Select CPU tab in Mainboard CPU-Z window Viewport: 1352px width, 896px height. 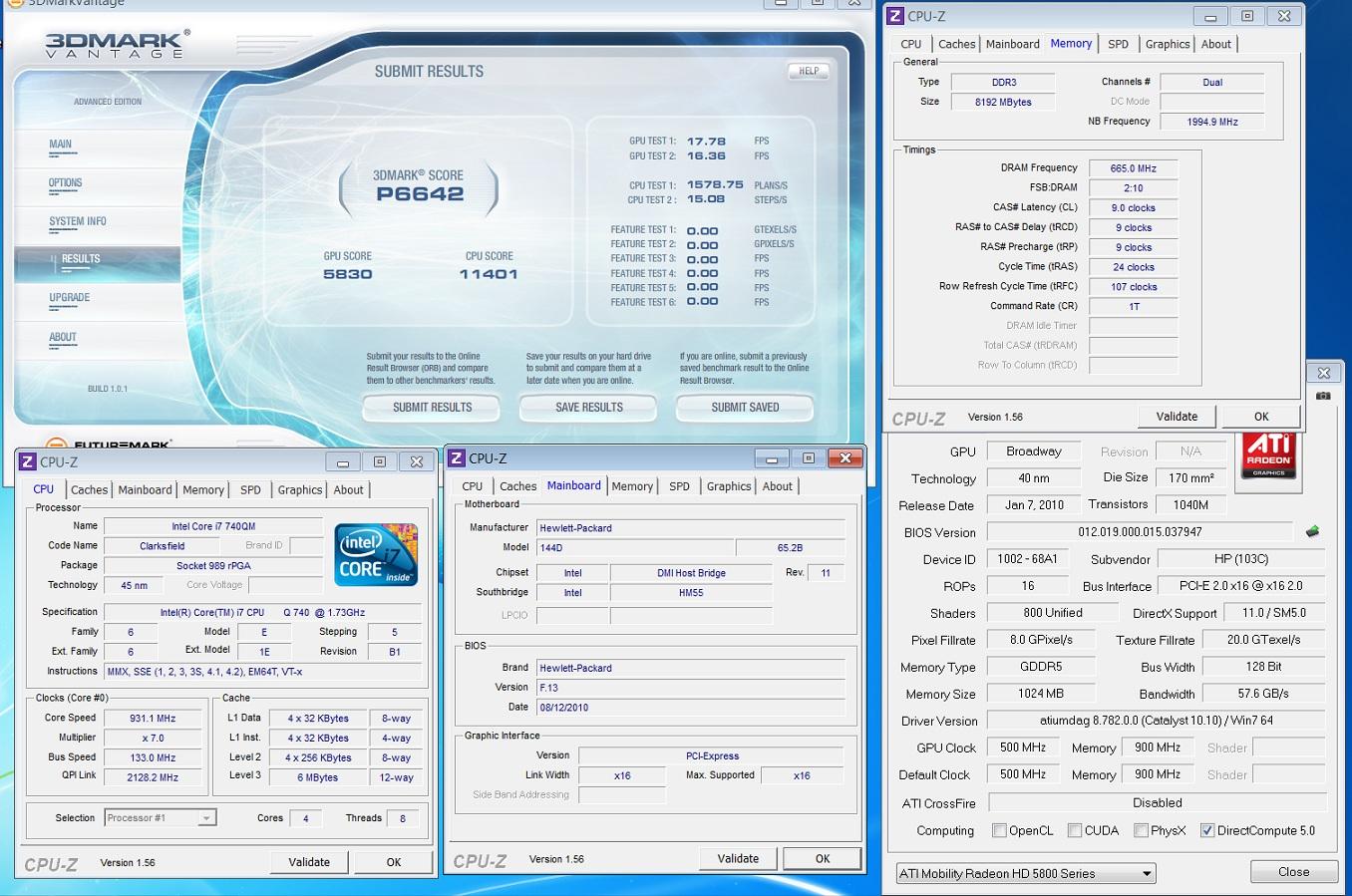pos(473,486)
